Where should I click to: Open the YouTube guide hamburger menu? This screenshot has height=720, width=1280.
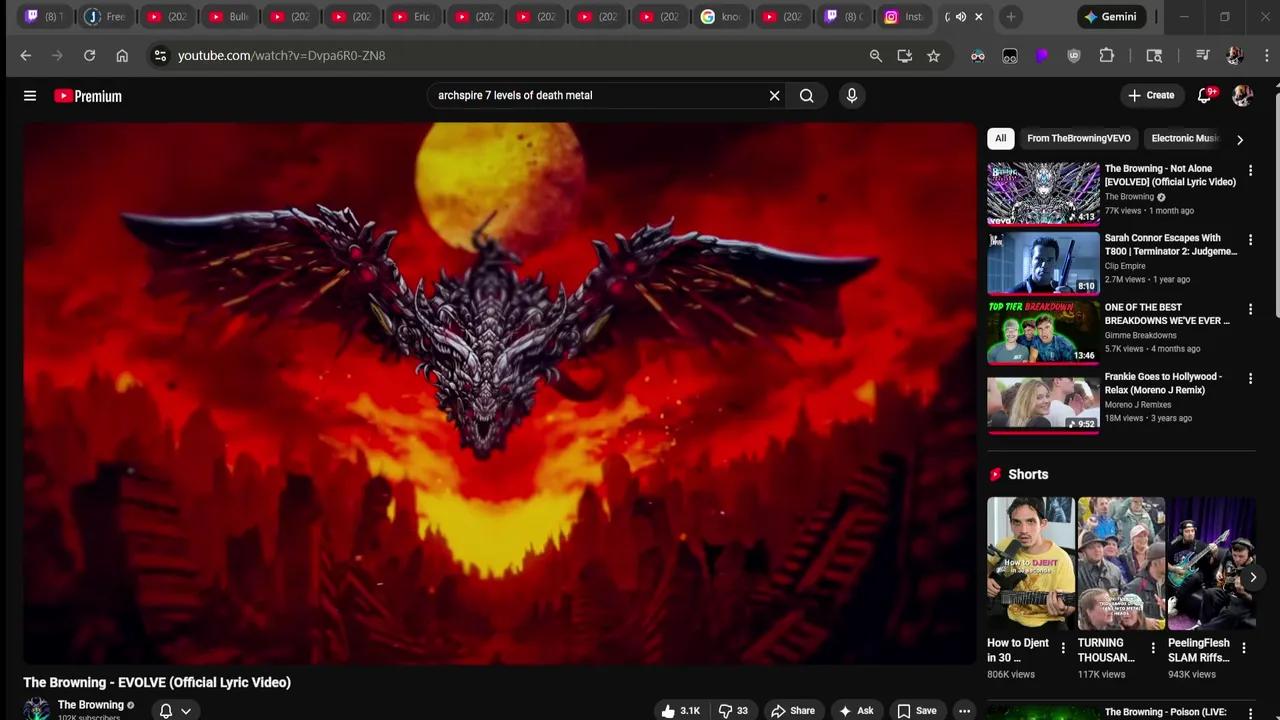tap(30, 96)
